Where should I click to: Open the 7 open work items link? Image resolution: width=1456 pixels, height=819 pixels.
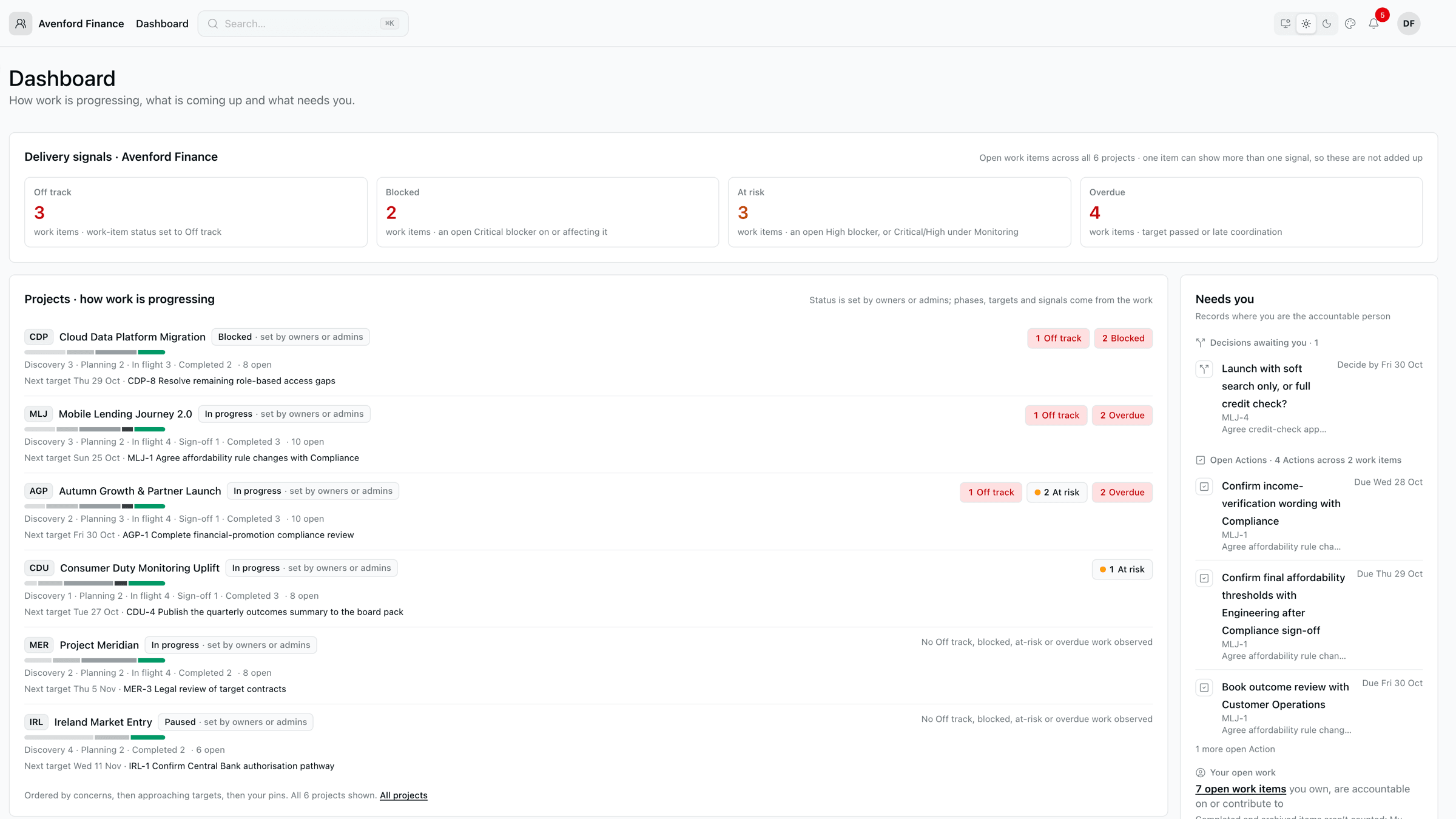(1241, 789)
